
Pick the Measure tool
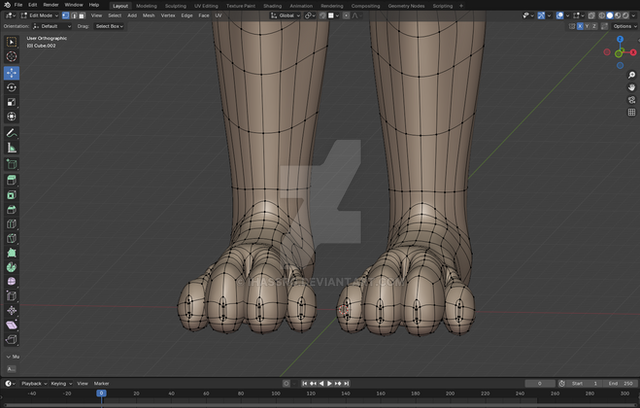[12, 147]
